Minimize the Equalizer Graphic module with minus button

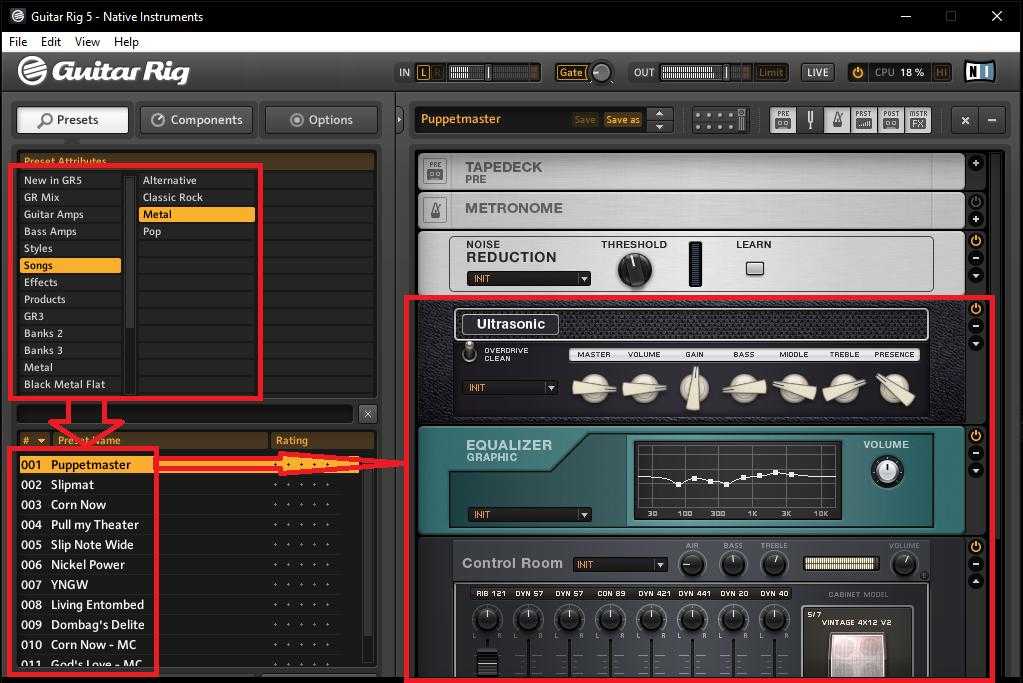[x=975, y=453]
